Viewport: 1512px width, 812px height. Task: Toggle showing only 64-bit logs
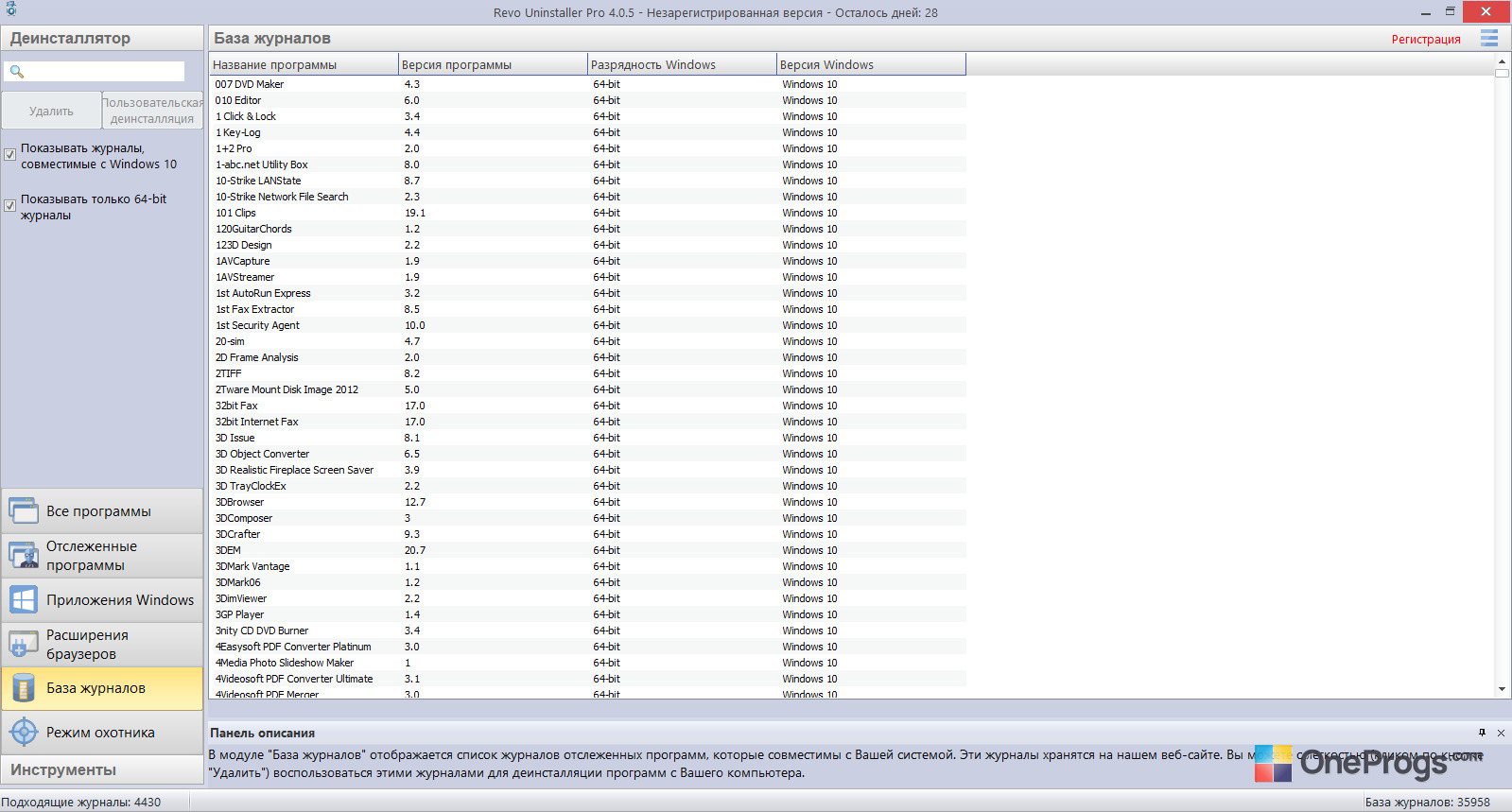[x=10, y=205]
